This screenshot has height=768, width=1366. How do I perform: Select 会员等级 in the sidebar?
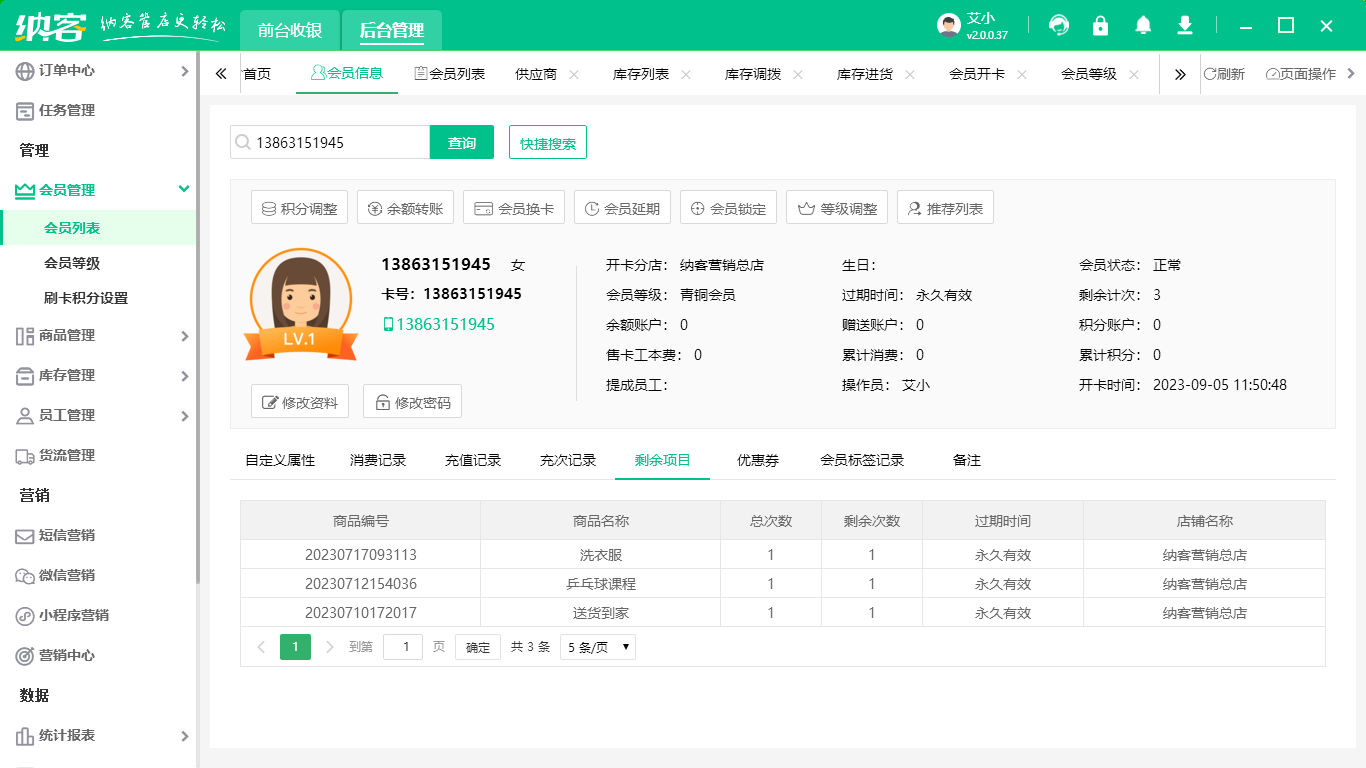pyautogui.click(x=72, y=263)
